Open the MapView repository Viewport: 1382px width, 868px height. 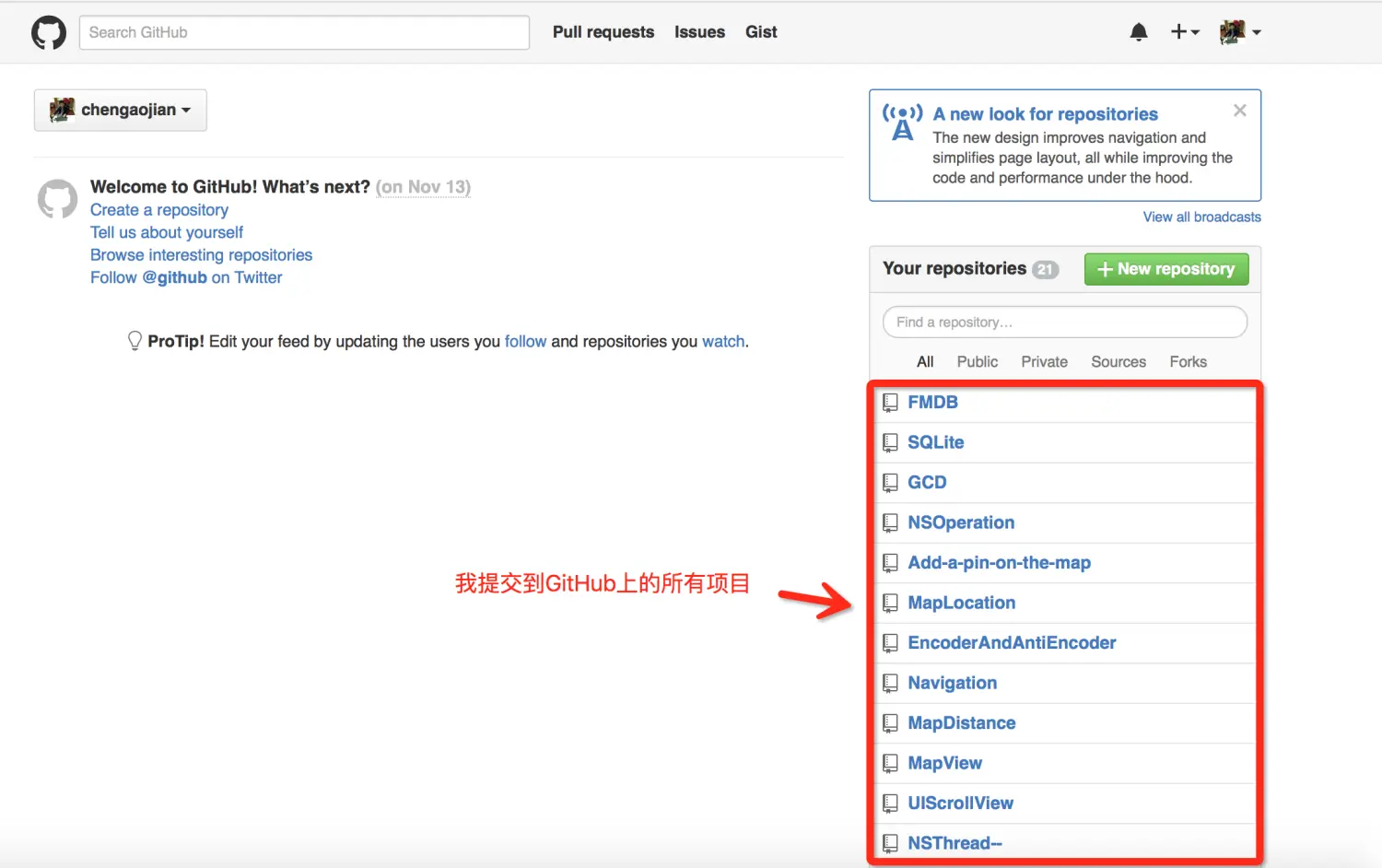(944, 763)
